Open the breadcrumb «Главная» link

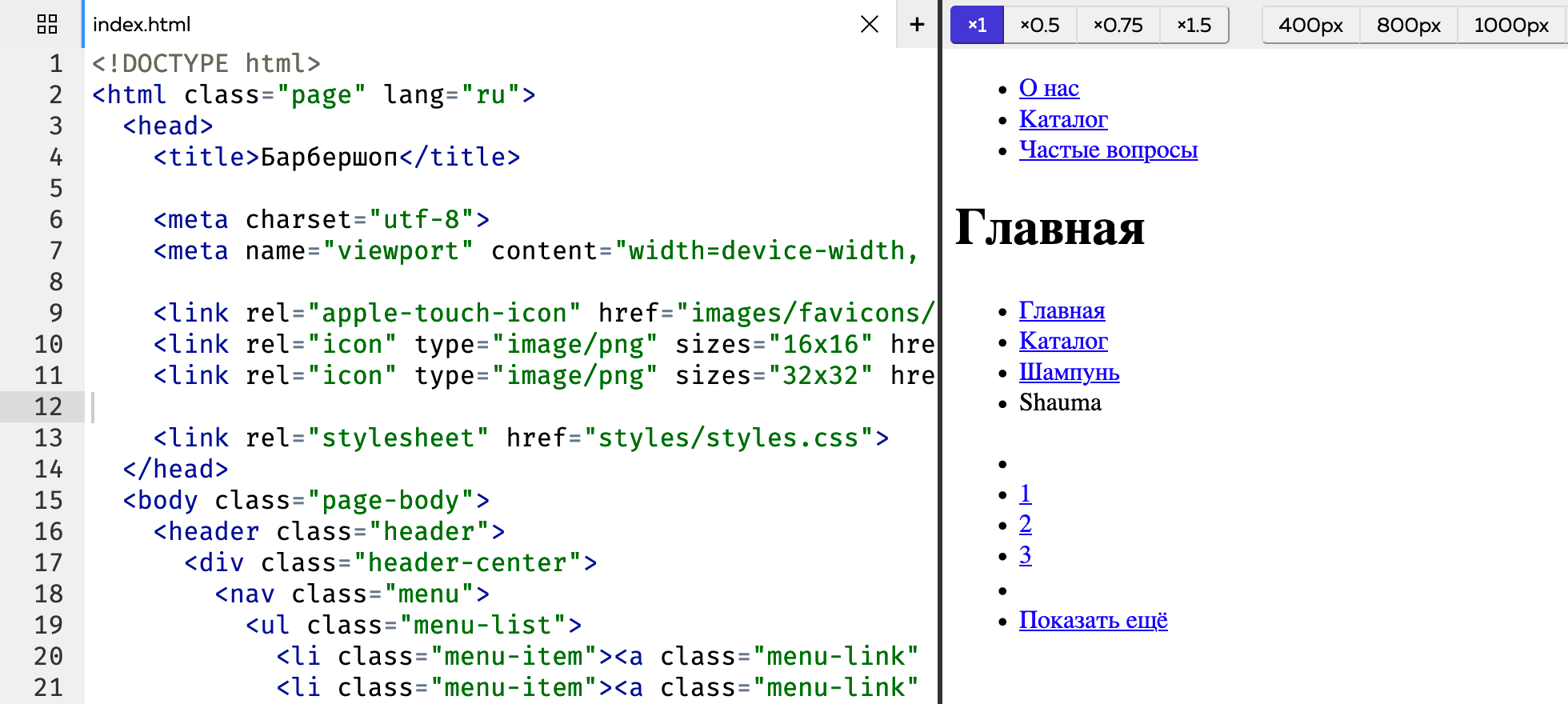tap(1062, 310)
